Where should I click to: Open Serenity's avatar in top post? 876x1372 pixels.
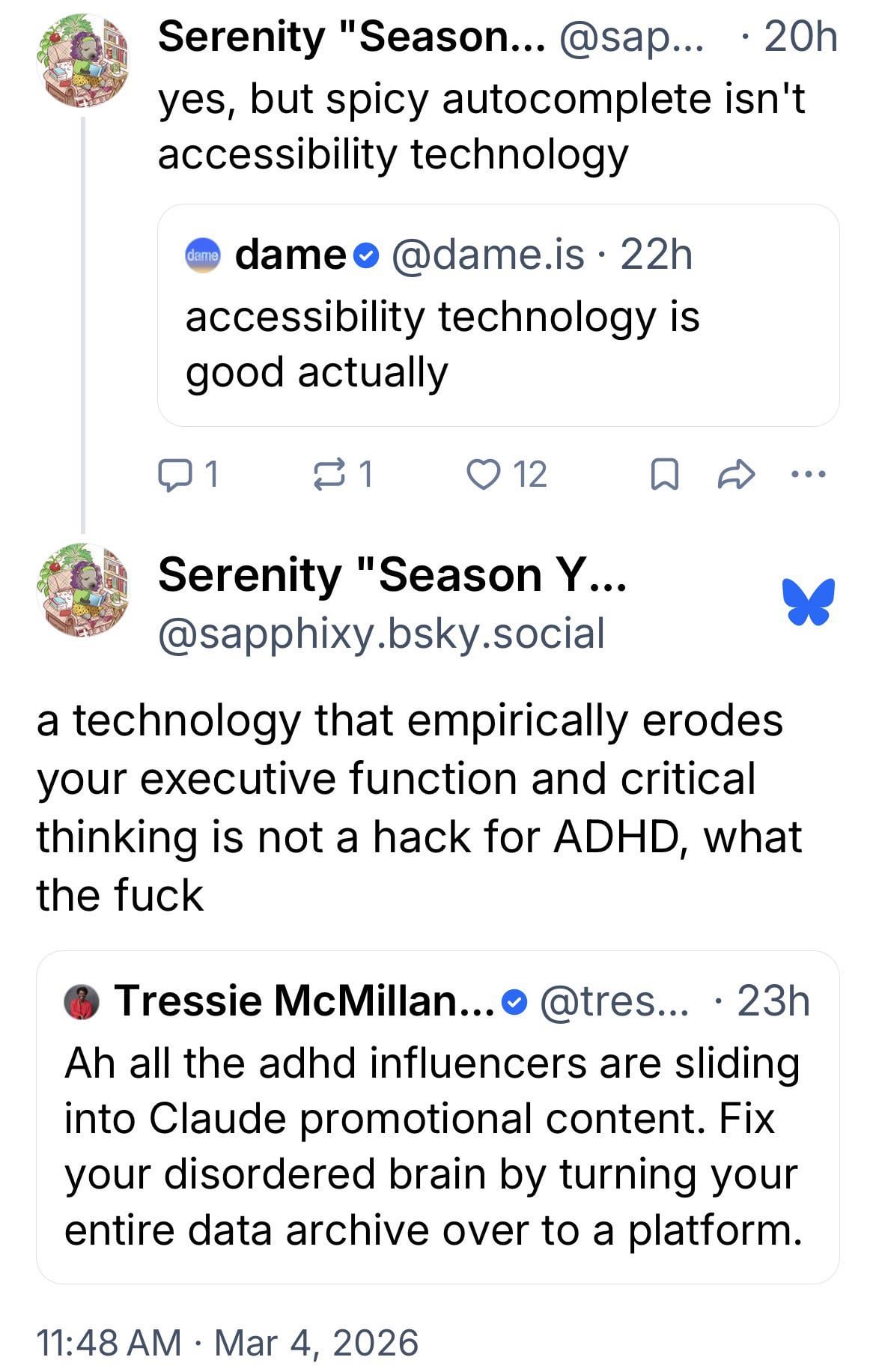click(x=82, y=60)
